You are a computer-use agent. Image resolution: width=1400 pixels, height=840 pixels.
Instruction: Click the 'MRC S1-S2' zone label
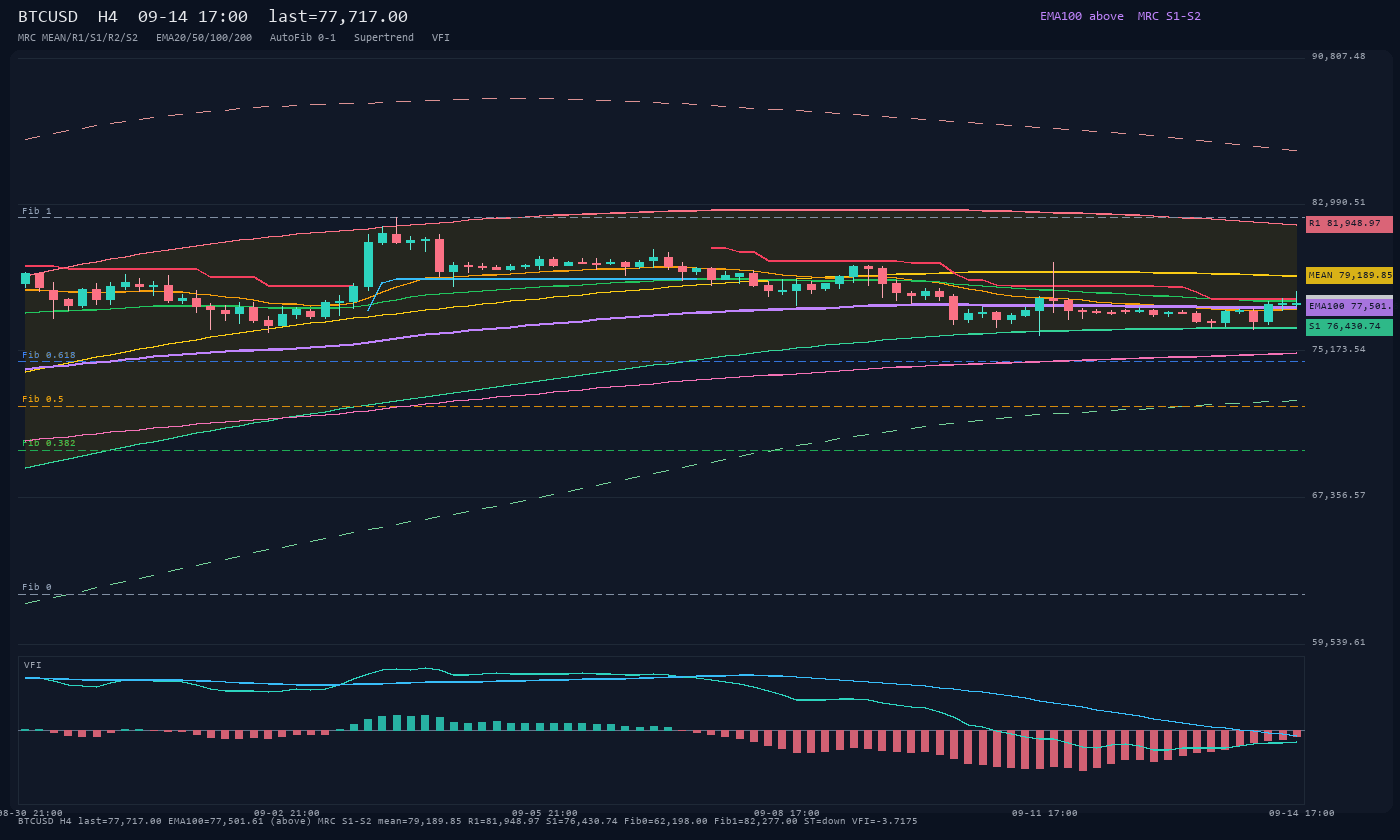pos(1169,16)
